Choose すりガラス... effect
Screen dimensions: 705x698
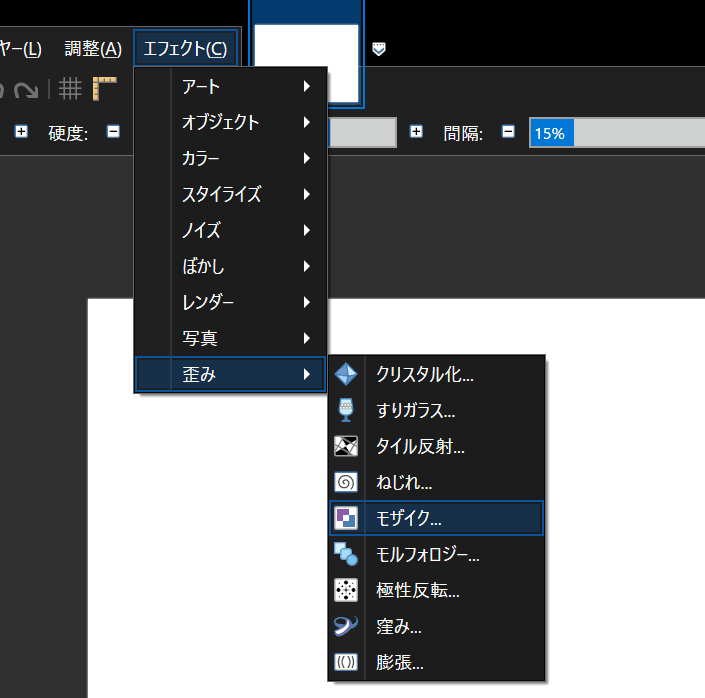pos(436,410)
